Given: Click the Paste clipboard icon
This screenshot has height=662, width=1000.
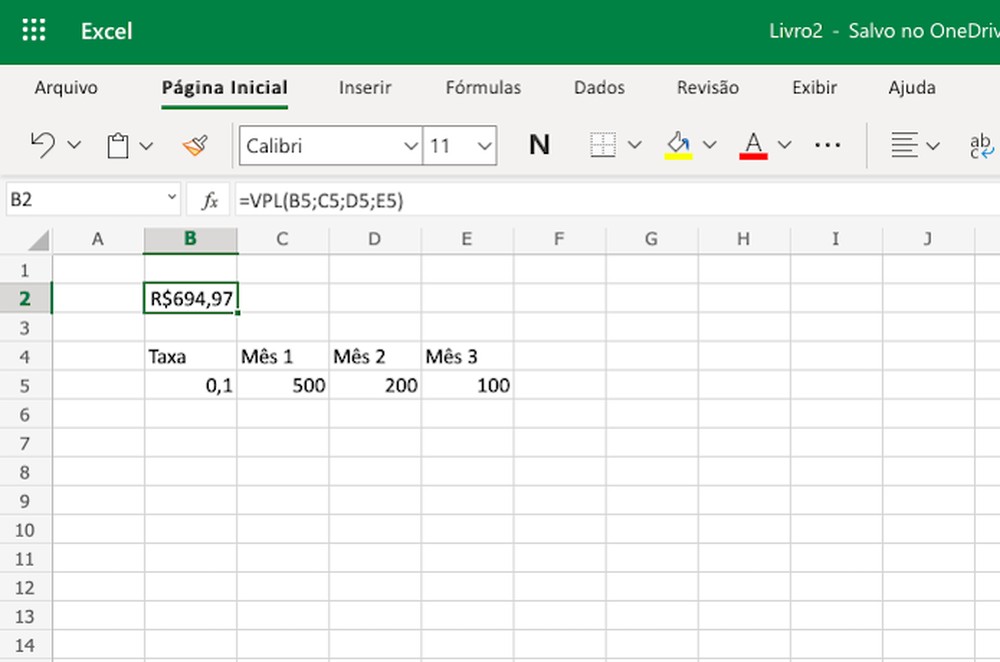Looking at the screenshot, I should (115, 144).
